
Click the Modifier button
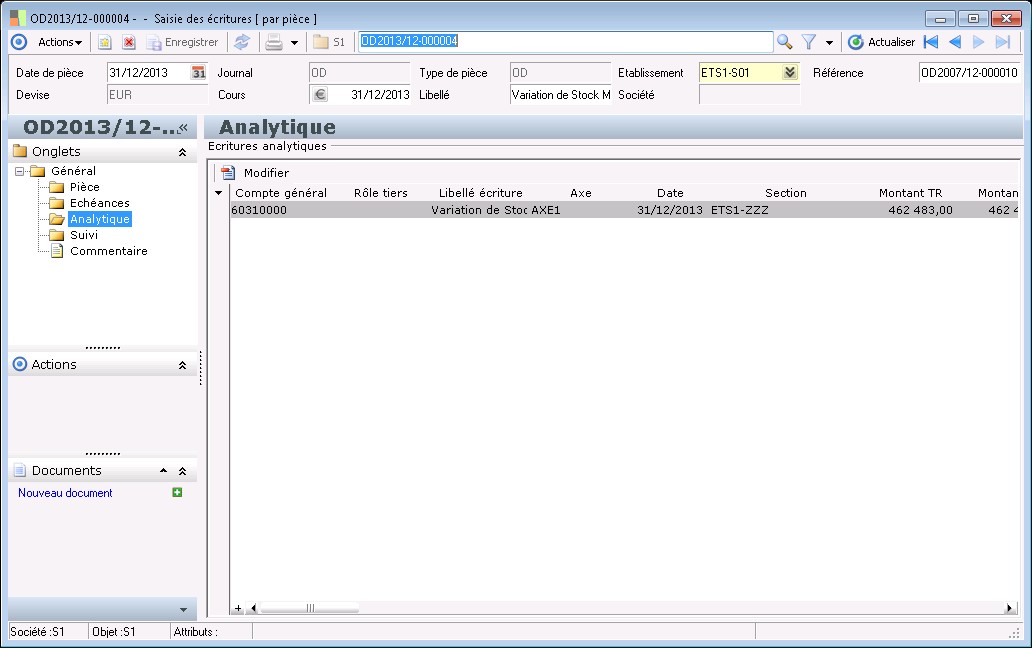(x=255, y=173)
